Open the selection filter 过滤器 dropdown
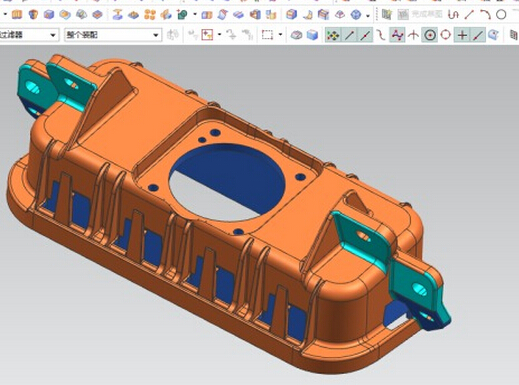Image resolution: width=519 pixels, height=385 pixels. tap(28, 35)
